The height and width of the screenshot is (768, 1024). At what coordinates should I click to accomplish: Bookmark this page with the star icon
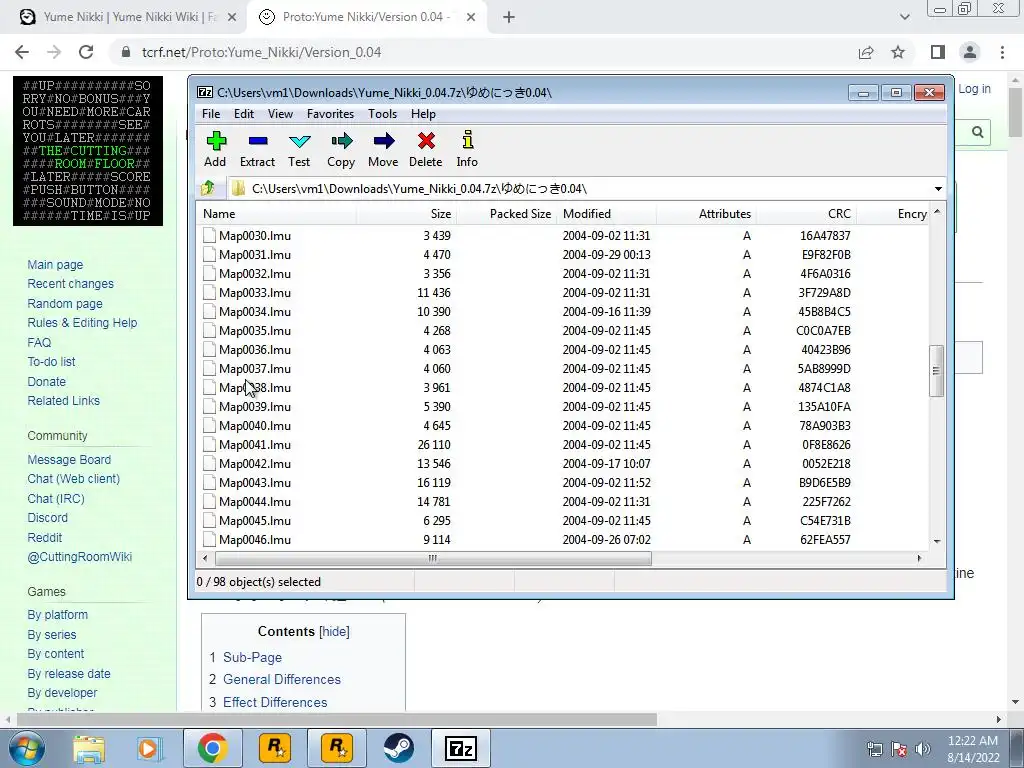(x=899, y=52)
